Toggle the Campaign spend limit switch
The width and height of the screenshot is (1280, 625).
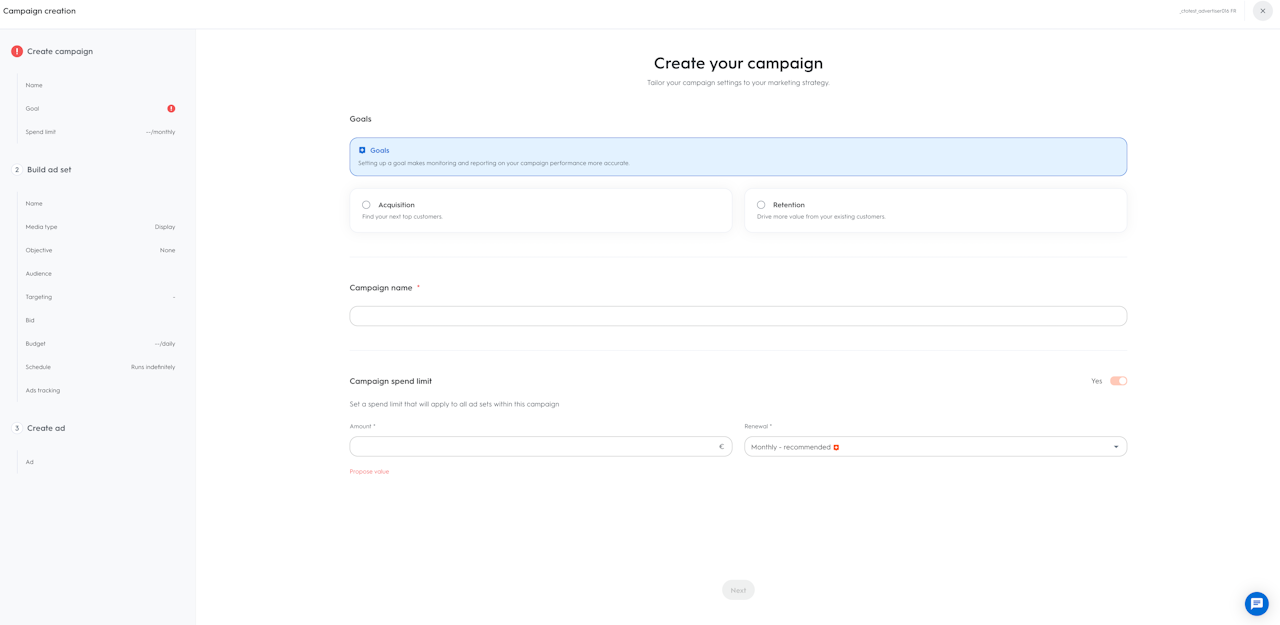pos(1118,381)
